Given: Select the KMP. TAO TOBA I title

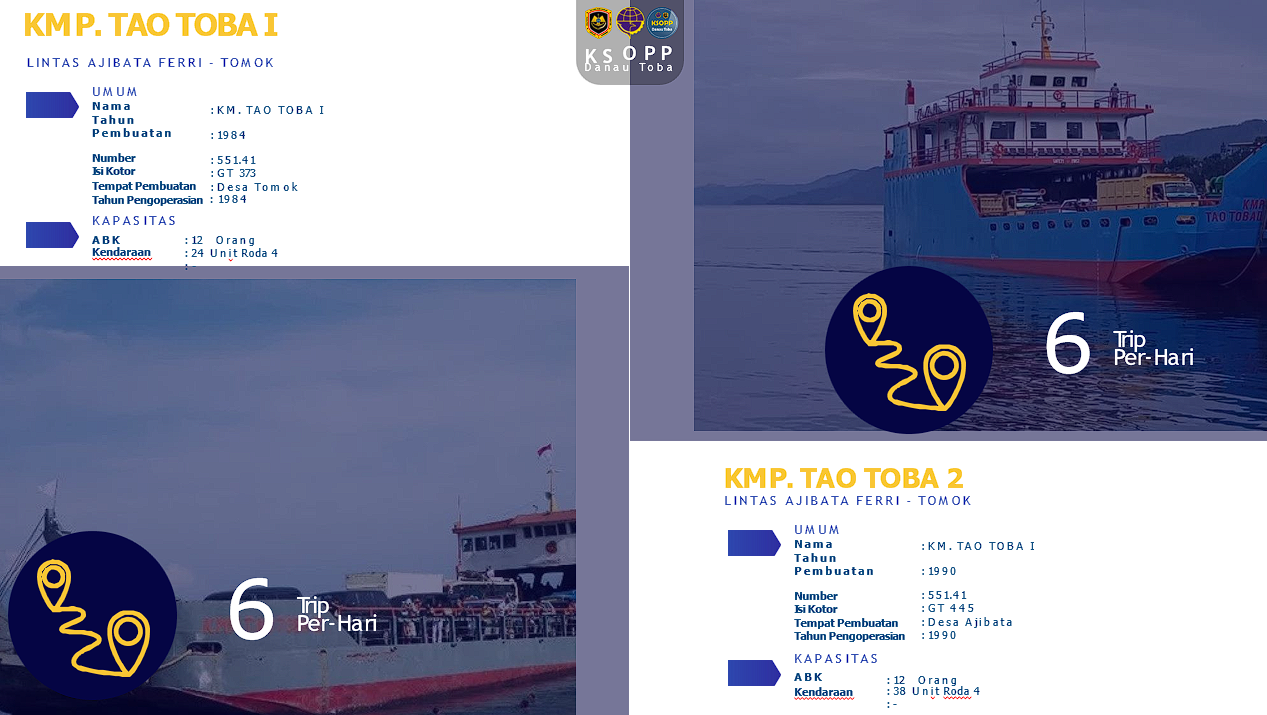Looking at the screenshot, I should point(150,26).
